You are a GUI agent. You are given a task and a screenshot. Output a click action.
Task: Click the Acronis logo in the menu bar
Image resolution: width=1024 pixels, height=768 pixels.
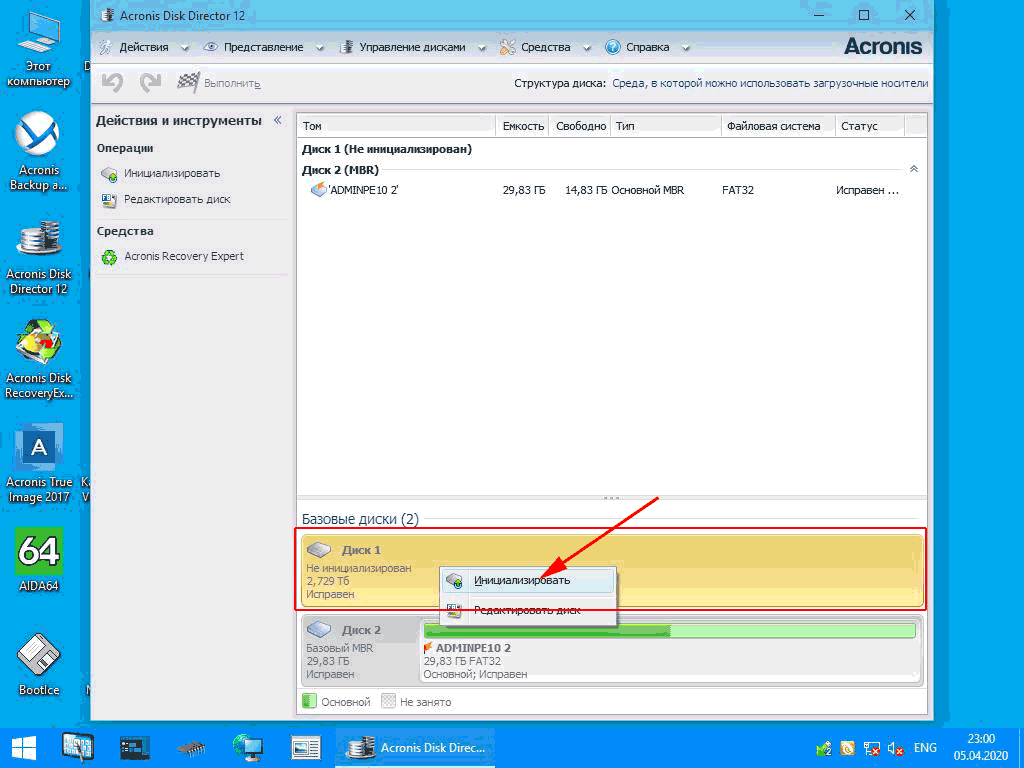[883, 46]
